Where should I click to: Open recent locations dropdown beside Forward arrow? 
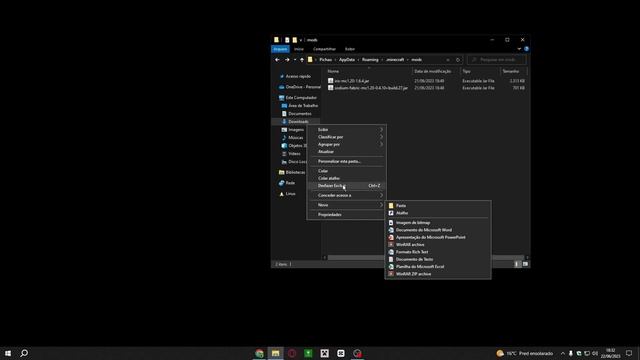295,60
